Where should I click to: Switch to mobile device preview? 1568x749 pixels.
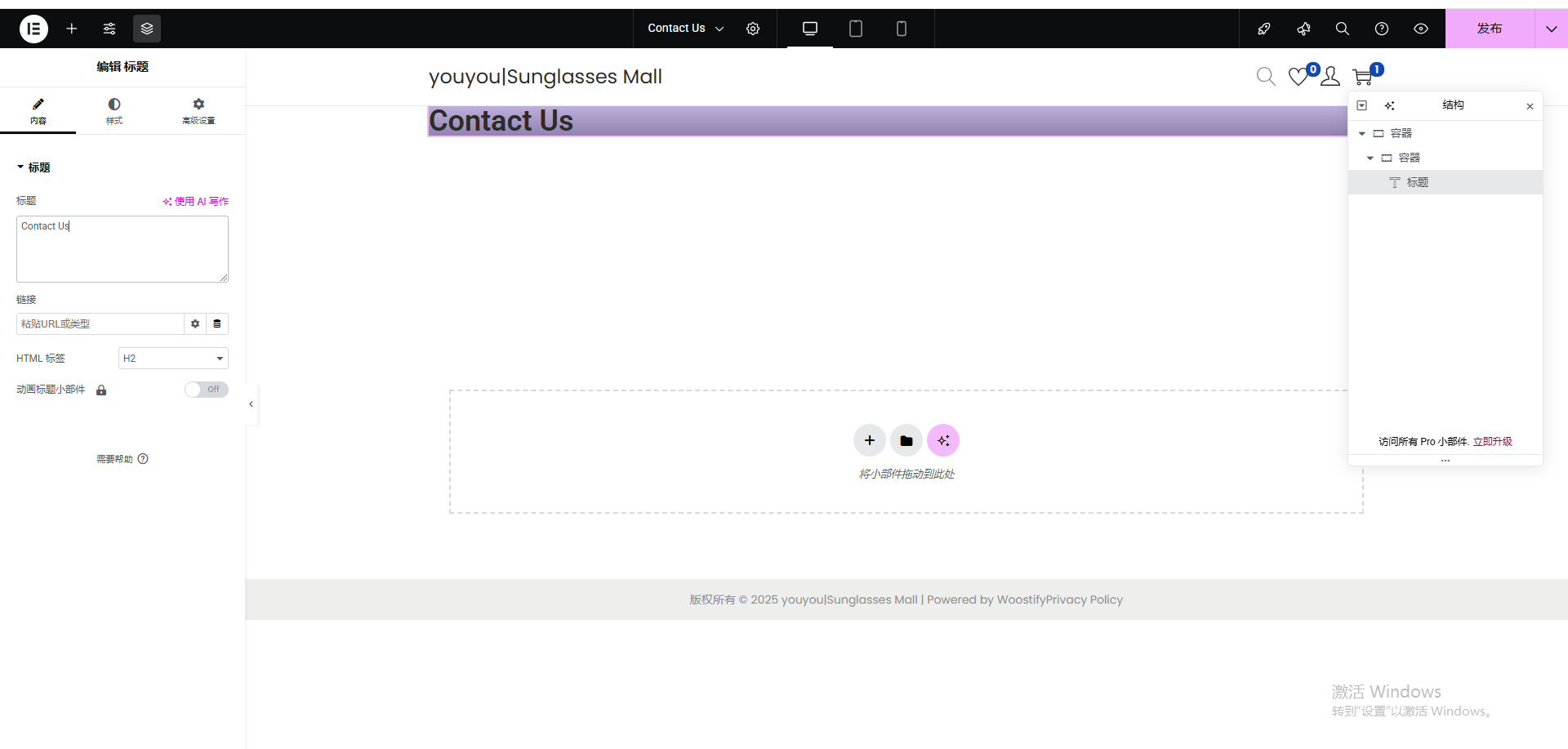[901, 29]
